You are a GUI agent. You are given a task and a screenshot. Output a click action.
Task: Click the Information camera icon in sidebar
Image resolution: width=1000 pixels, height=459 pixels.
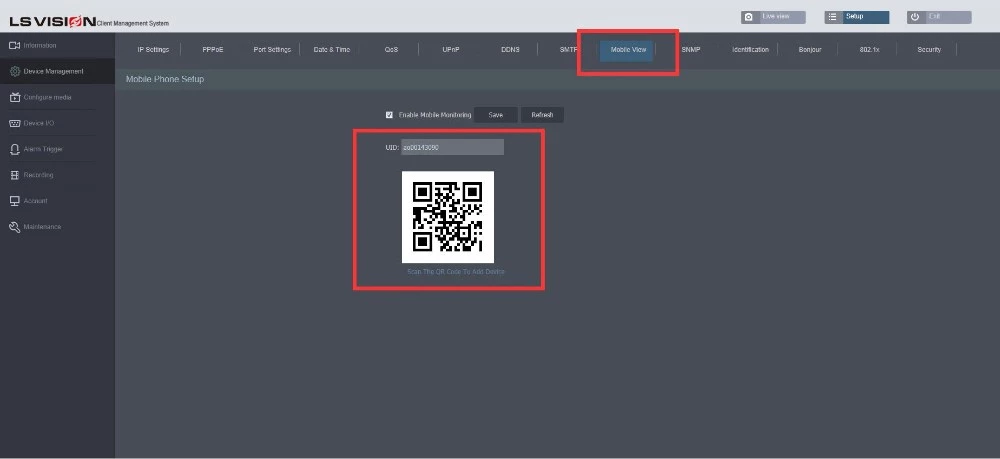(x=15, y=45)
